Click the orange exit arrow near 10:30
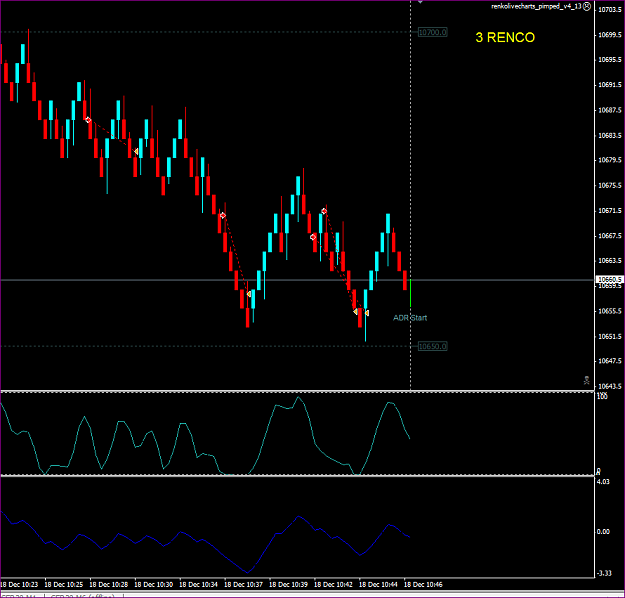Screen dimensions: 625x598 click(136, 152)
